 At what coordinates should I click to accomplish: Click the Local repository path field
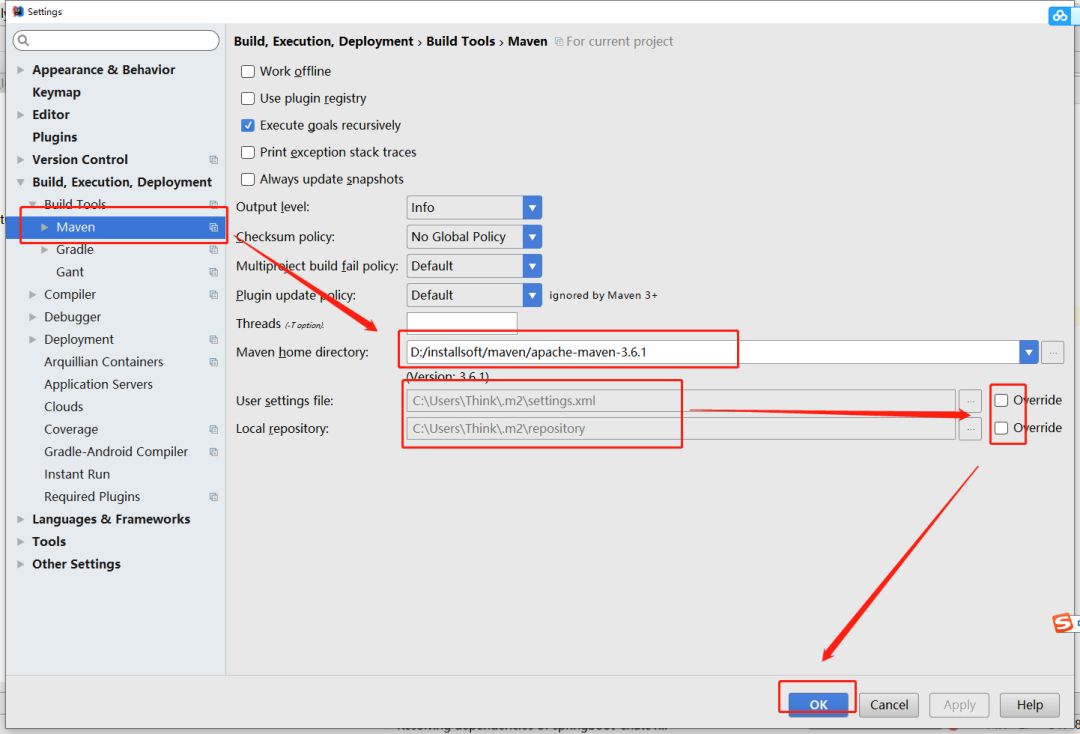681,428
